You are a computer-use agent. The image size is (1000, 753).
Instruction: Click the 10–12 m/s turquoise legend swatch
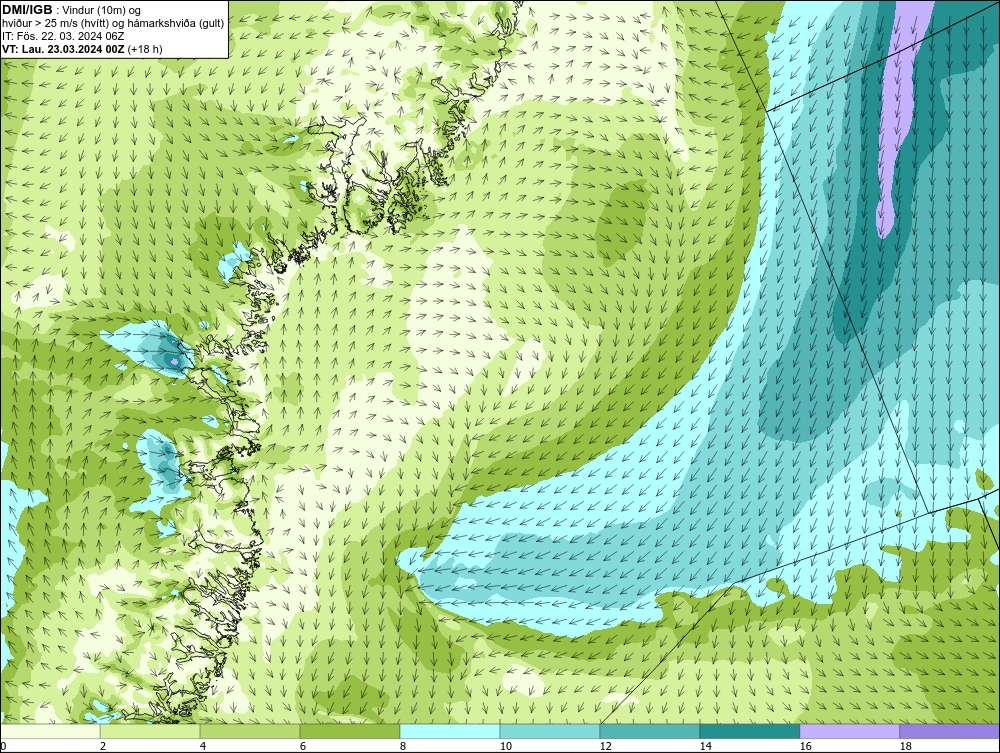coord(550,731)
